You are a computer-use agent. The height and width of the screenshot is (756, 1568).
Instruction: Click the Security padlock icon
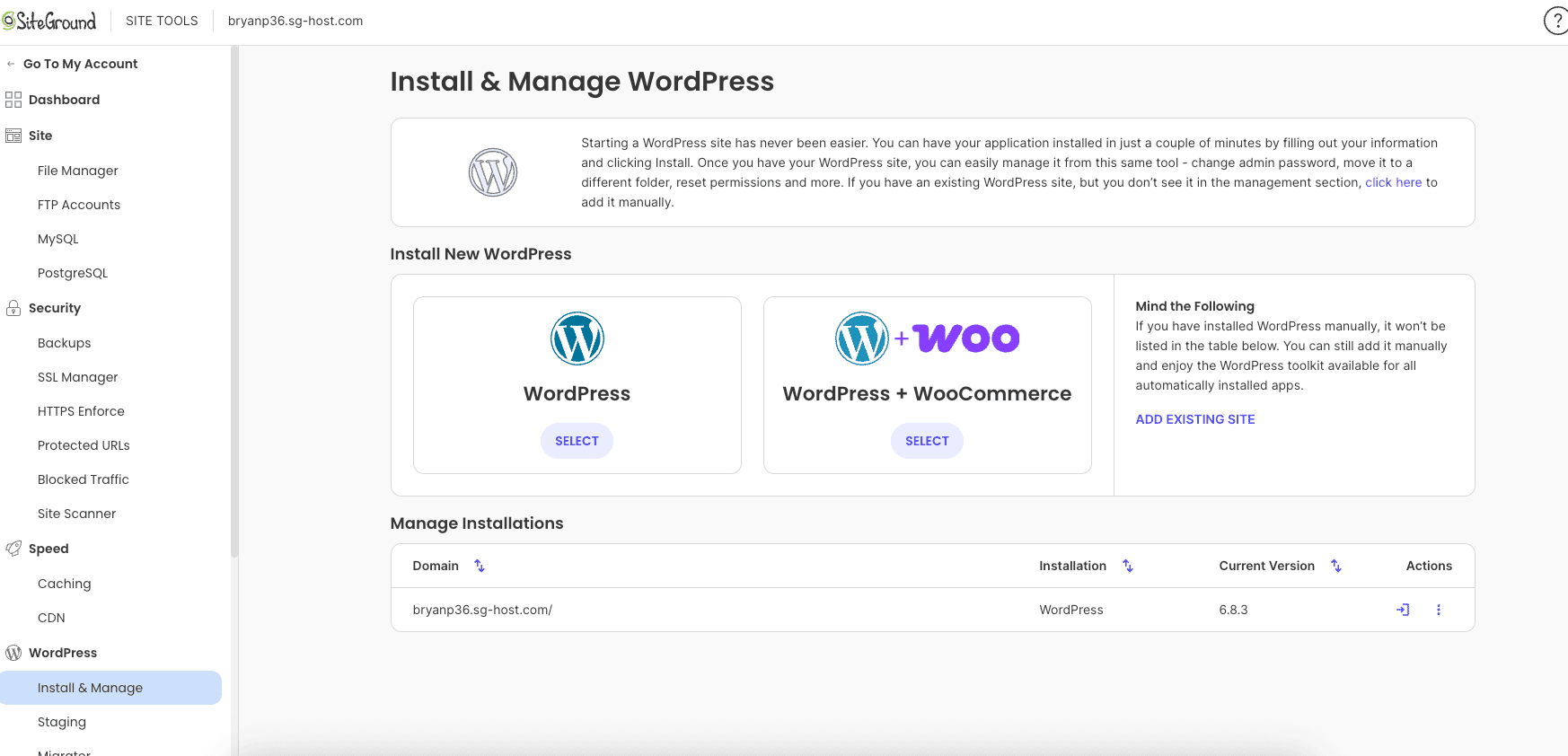coord(13,308)
